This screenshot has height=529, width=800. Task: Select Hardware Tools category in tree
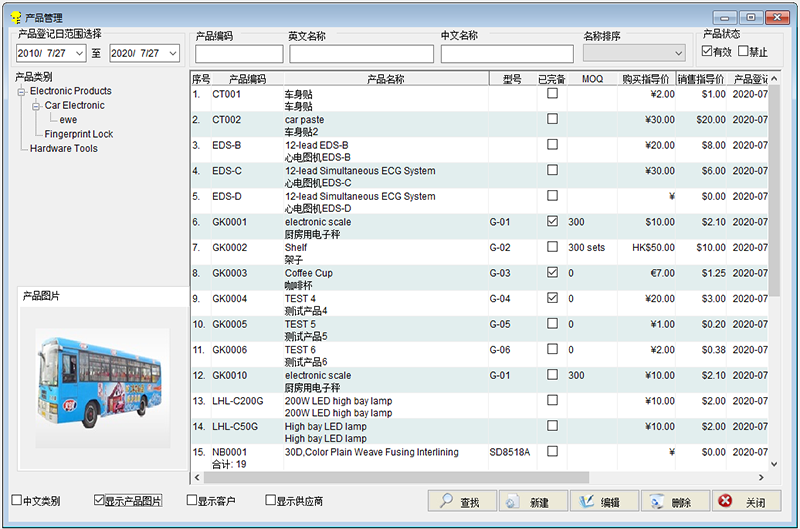coord(64,148)
